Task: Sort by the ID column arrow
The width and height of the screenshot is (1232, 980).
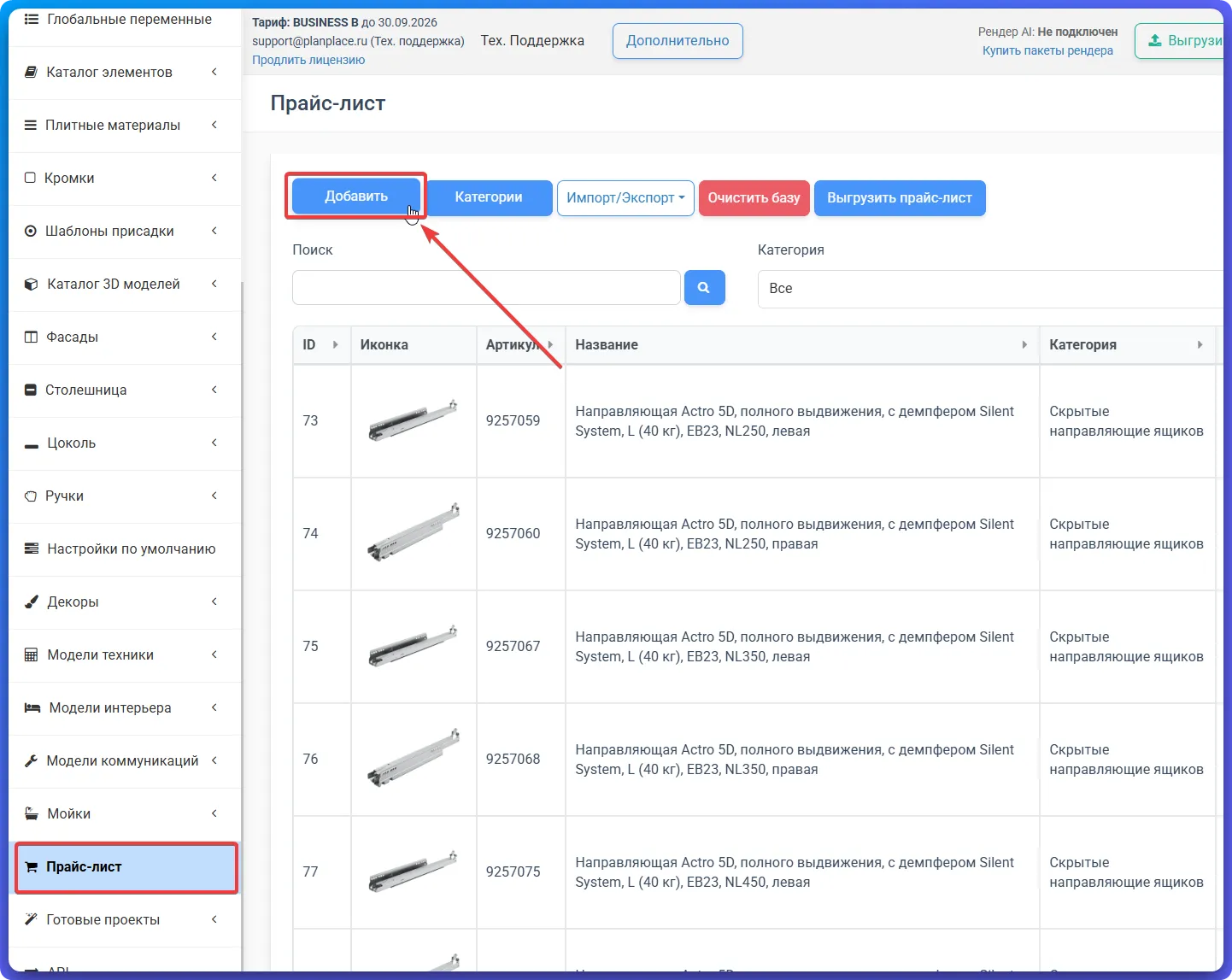Action: (x=336, y=344)
